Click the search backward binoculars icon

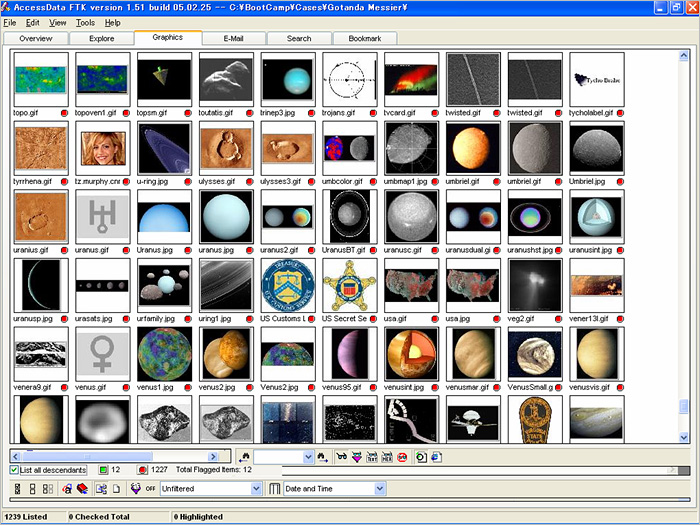pyautogui.click(x=243, y=457)
